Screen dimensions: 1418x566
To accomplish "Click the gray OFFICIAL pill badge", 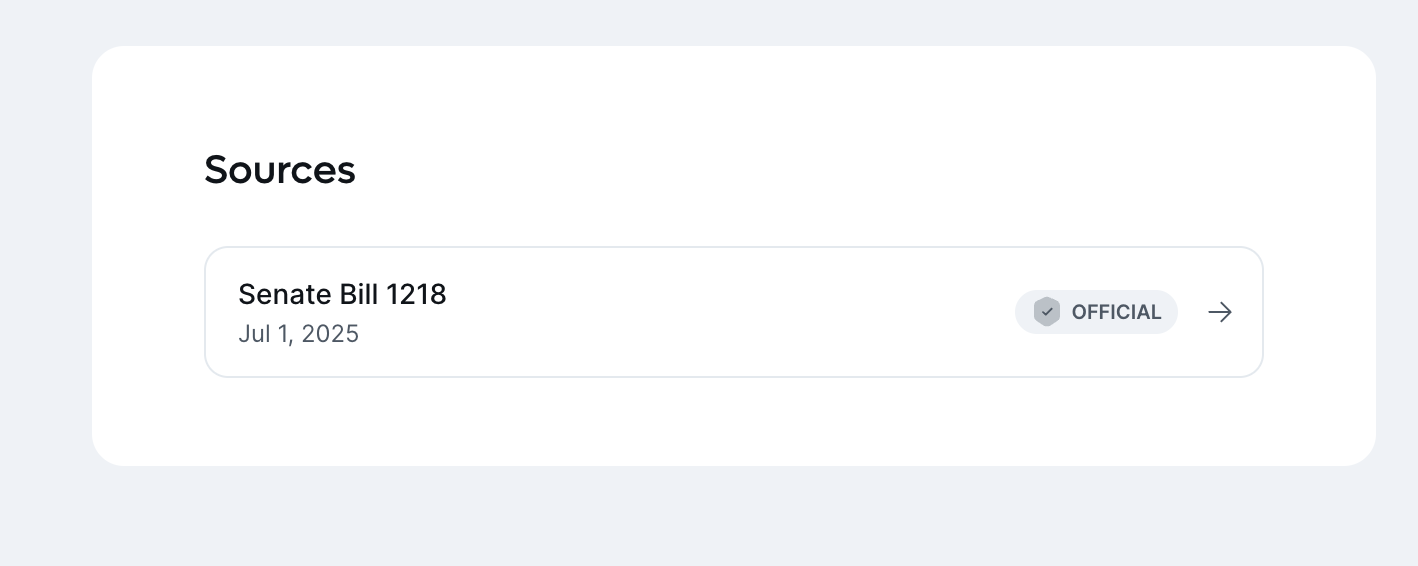I will (1096, 312).
